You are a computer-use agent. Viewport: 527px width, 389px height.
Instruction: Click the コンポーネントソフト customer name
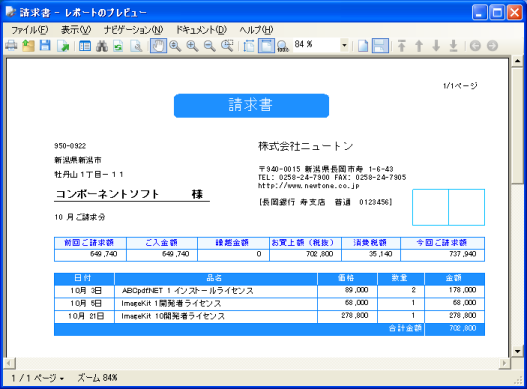pyautogui.click(x=107, y=194)
